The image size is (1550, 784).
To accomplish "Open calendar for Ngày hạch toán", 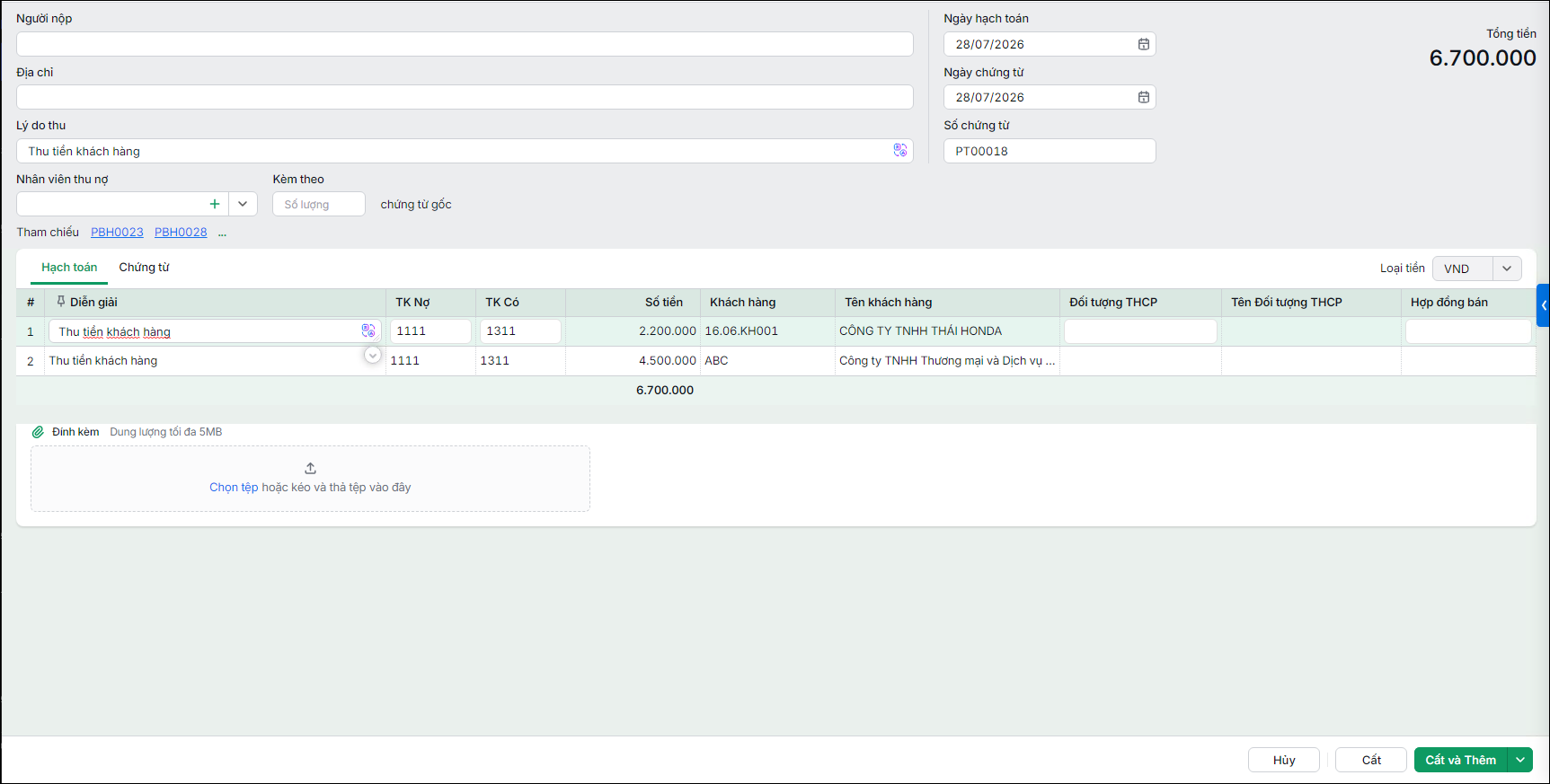I will 1143,44.
